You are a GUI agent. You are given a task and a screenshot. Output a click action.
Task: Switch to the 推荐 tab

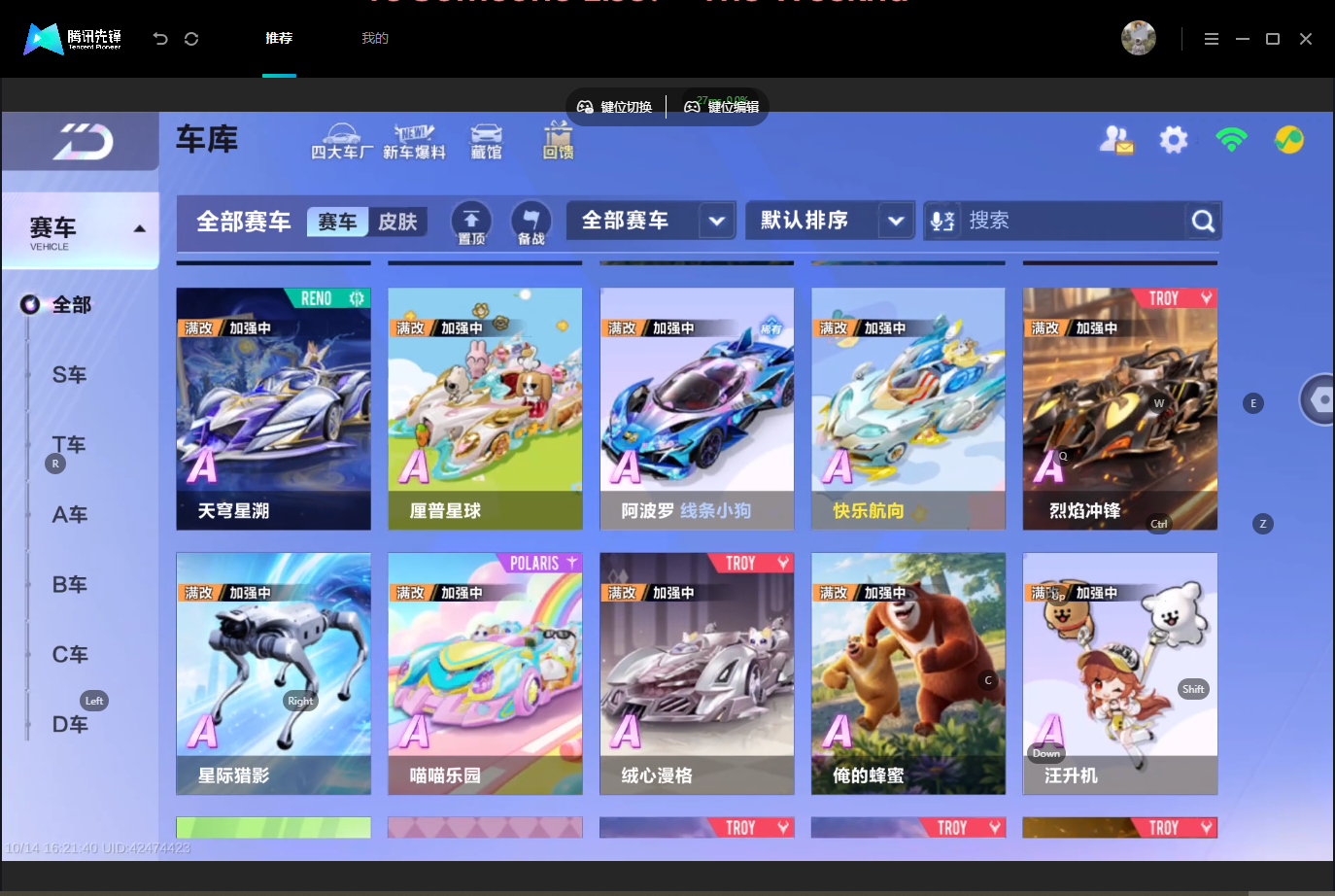click(x=279, y=39)
